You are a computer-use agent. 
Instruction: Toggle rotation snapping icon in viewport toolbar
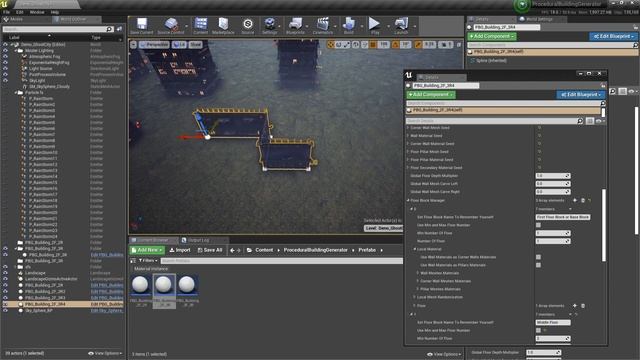(x=396, y=44)
